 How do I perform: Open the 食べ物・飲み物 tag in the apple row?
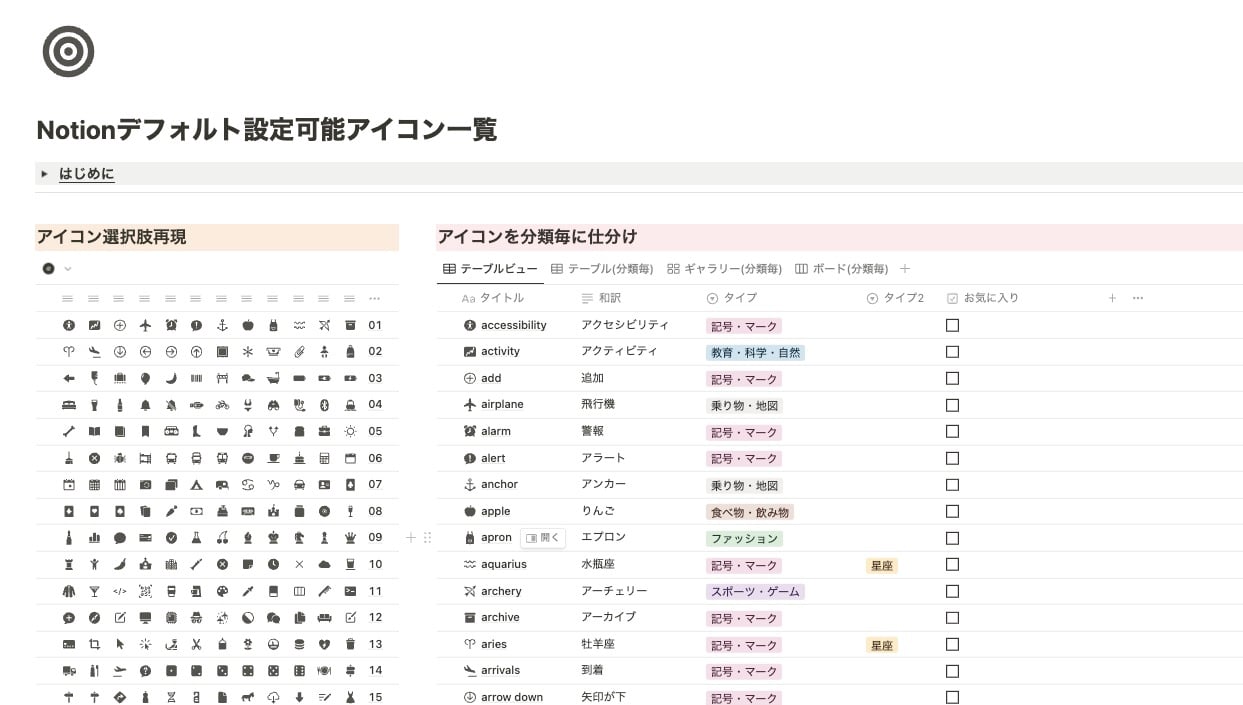tap(750, 511)
